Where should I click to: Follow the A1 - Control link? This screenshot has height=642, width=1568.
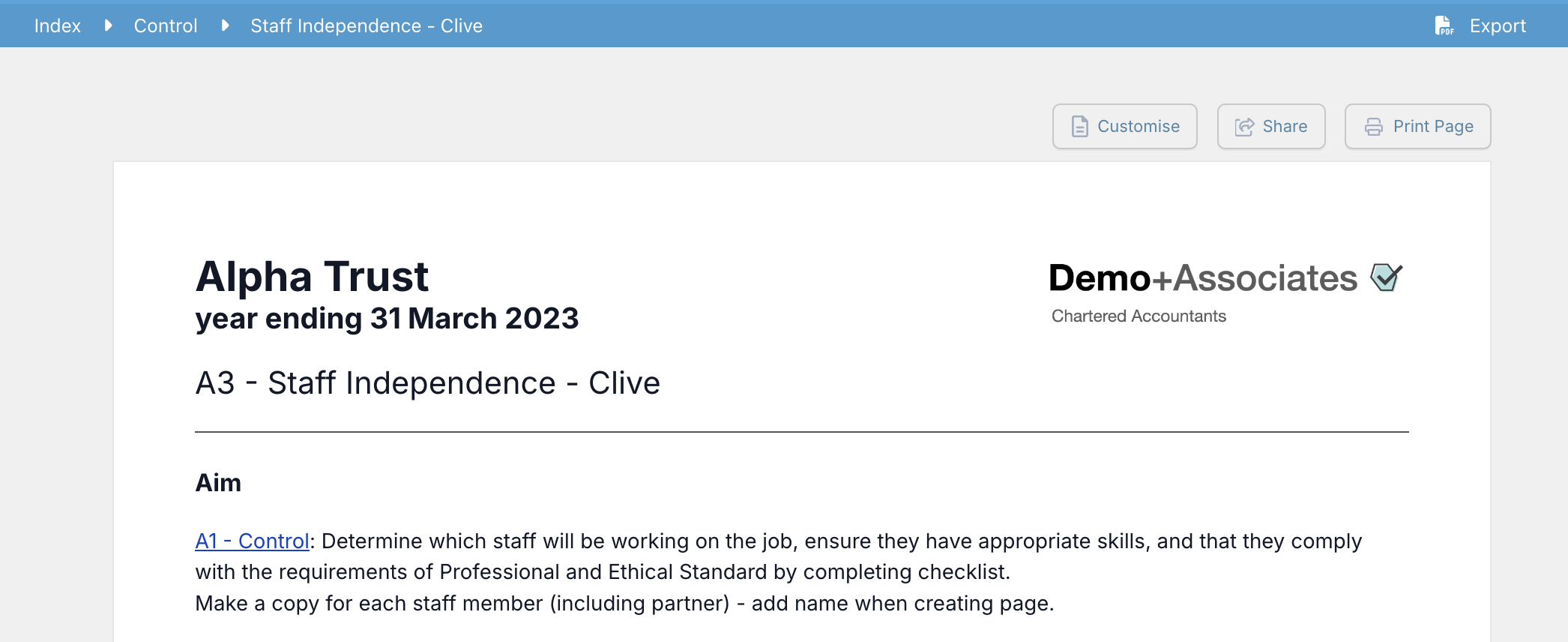click(253, 541)
